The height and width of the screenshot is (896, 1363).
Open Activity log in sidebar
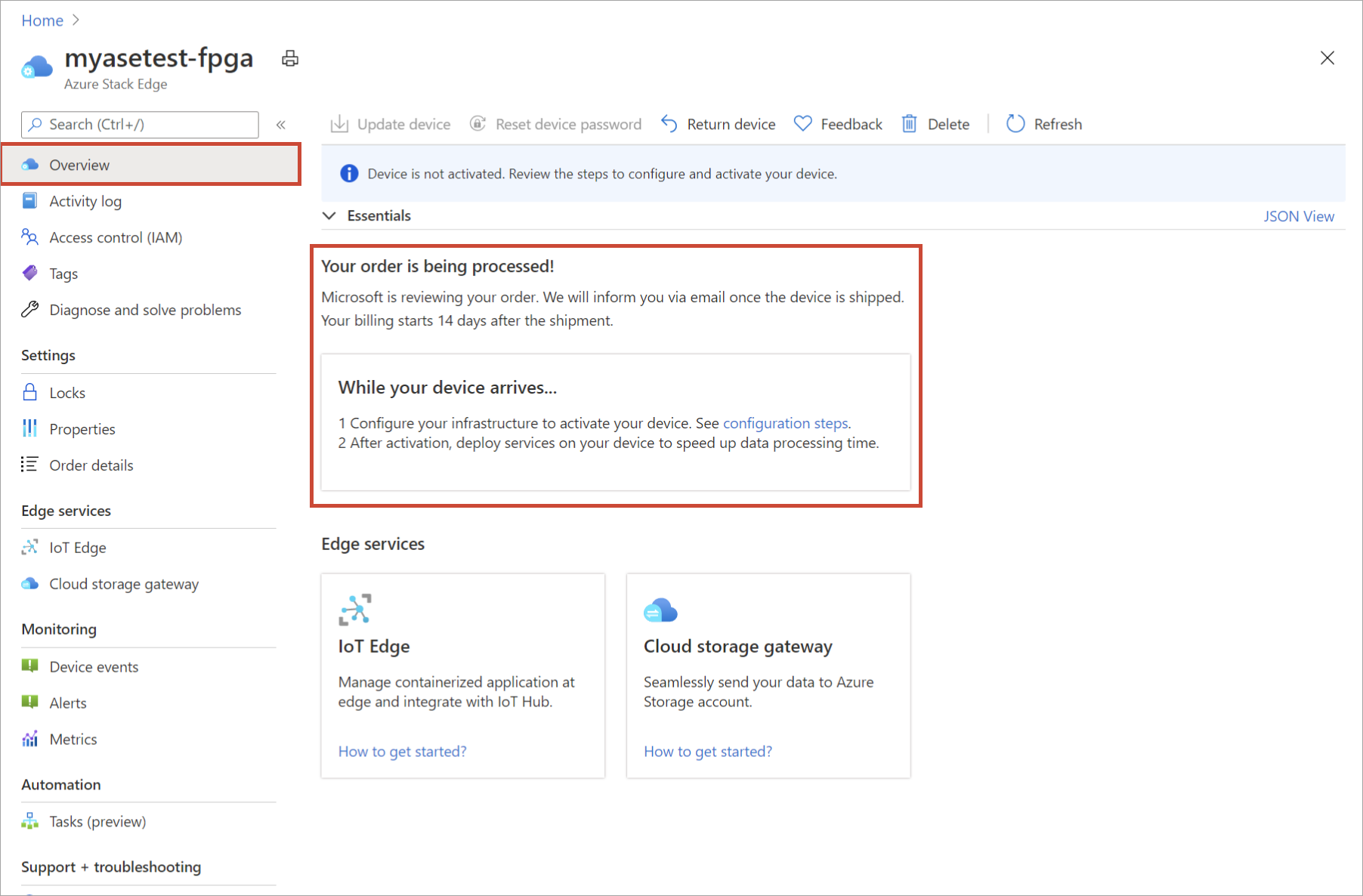85,202
